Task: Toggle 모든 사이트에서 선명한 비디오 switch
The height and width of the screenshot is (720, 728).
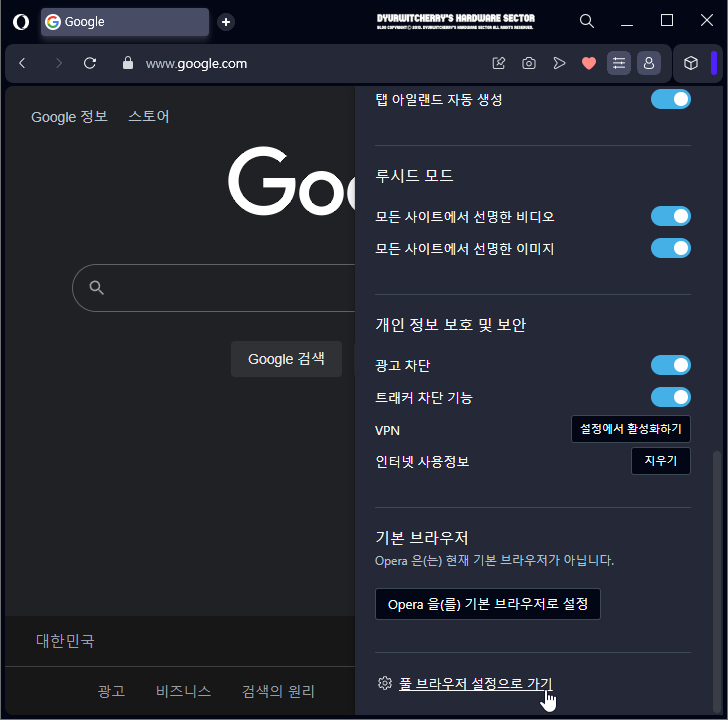Action: [670, 216]
